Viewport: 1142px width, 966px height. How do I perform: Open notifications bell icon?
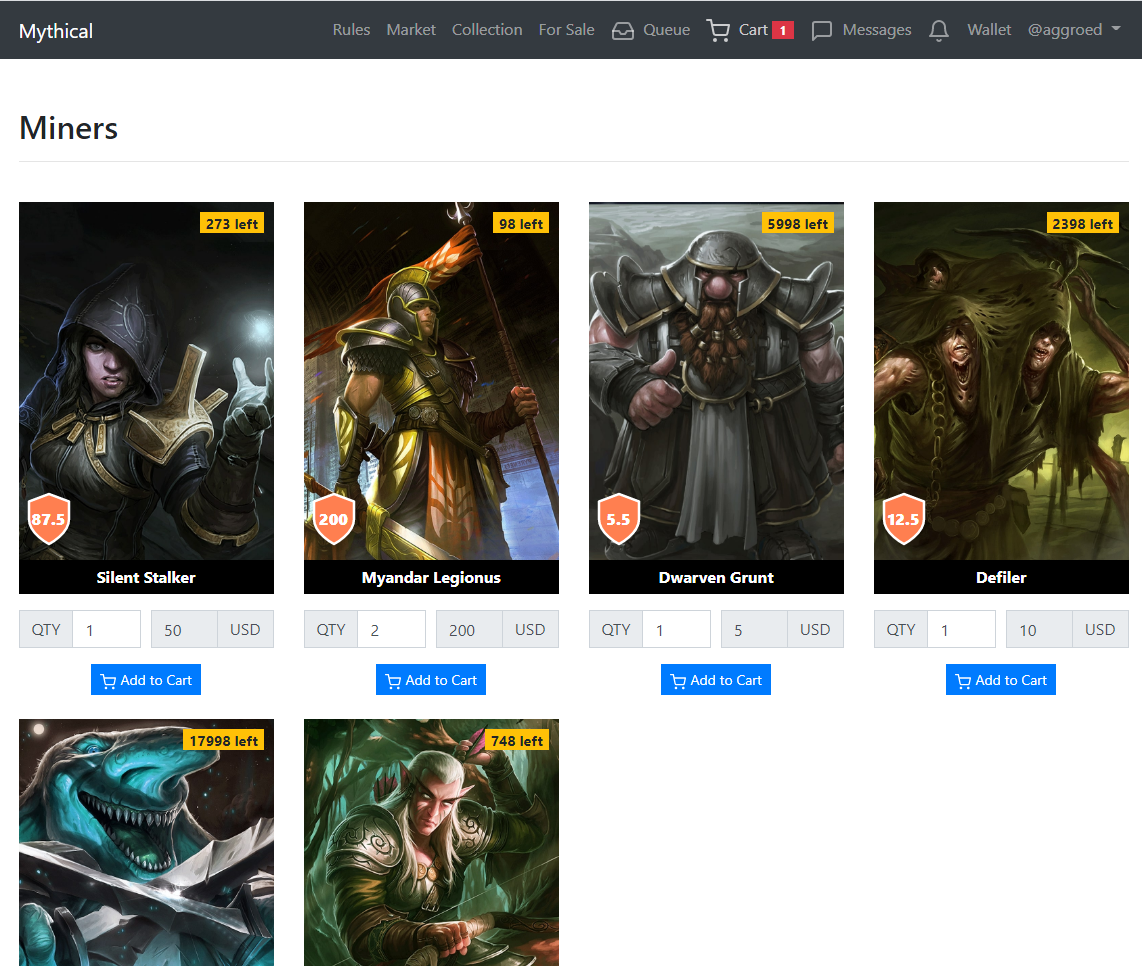[939, 31]
